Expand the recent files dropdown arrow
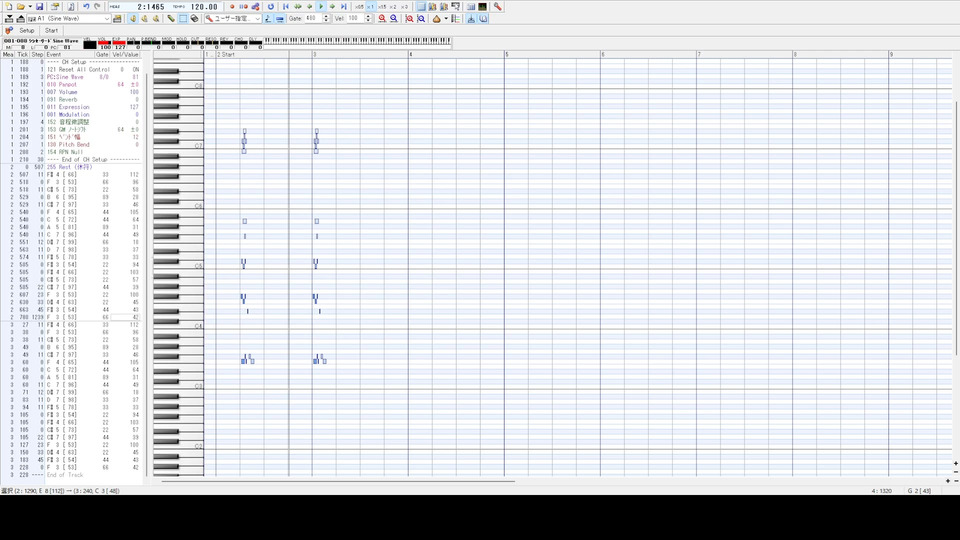 pyautogui.click(x=29, y=7)
